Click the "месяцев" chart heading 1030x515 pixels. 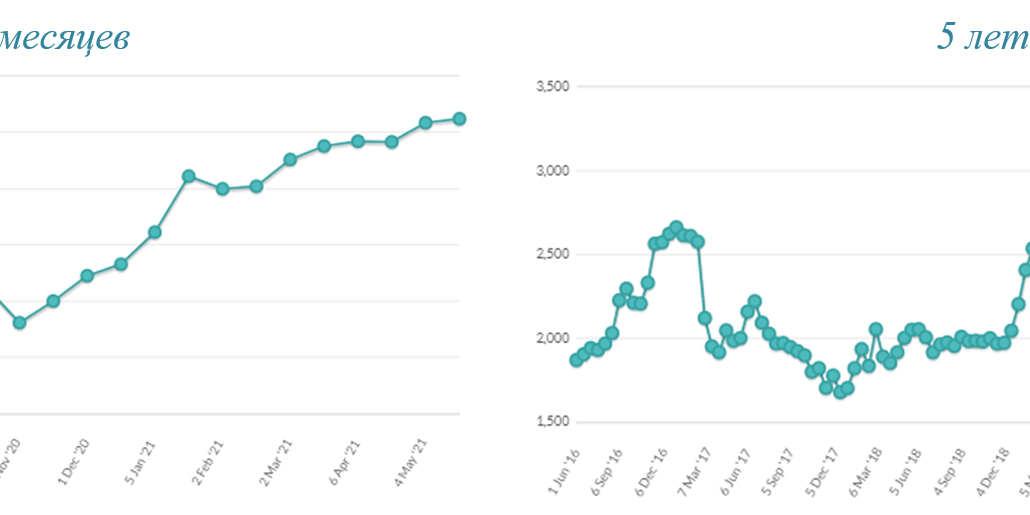click(x=64, y=38)
